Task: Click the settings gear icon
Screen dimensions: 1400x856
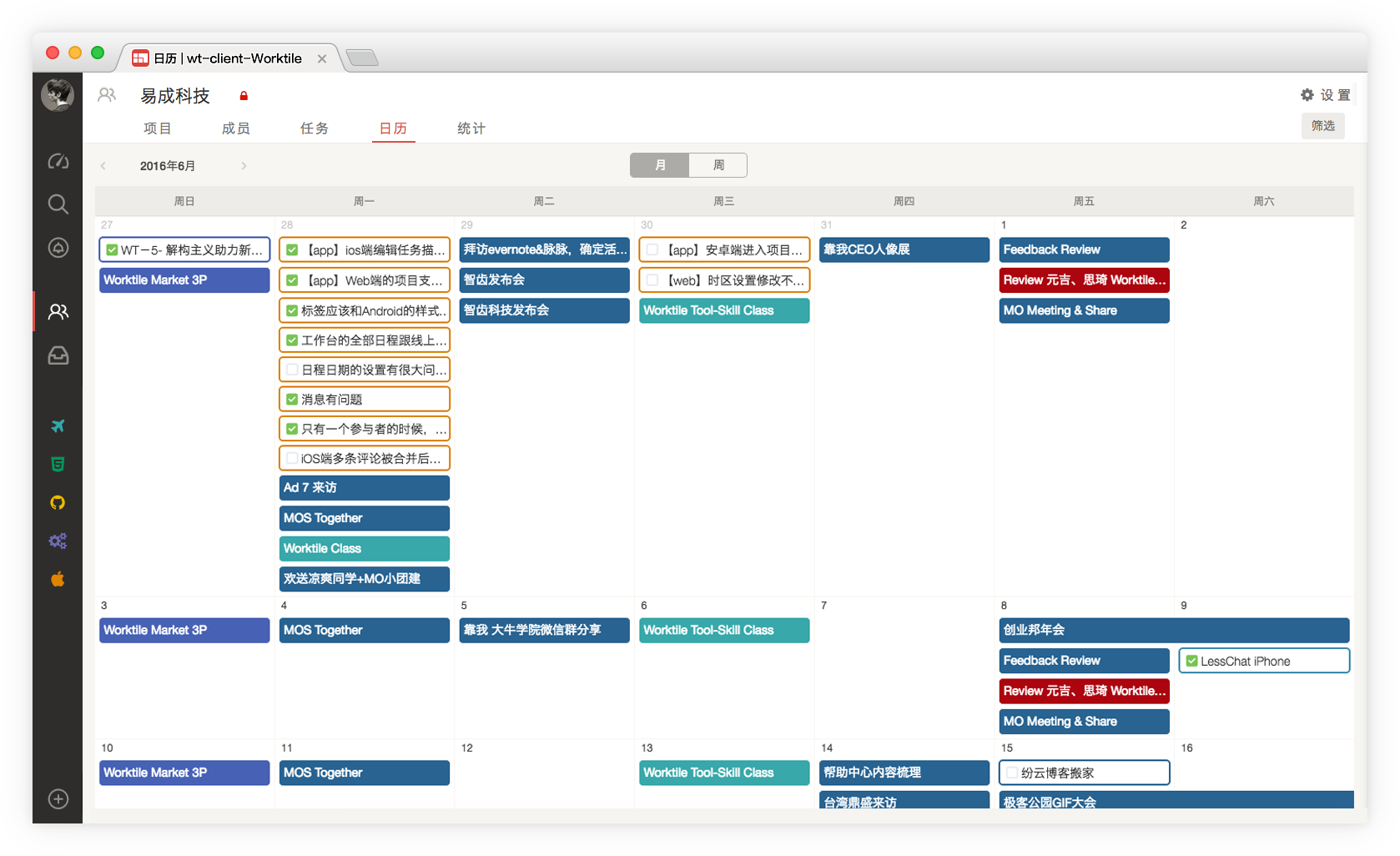Action: (x=1307, y=95)
